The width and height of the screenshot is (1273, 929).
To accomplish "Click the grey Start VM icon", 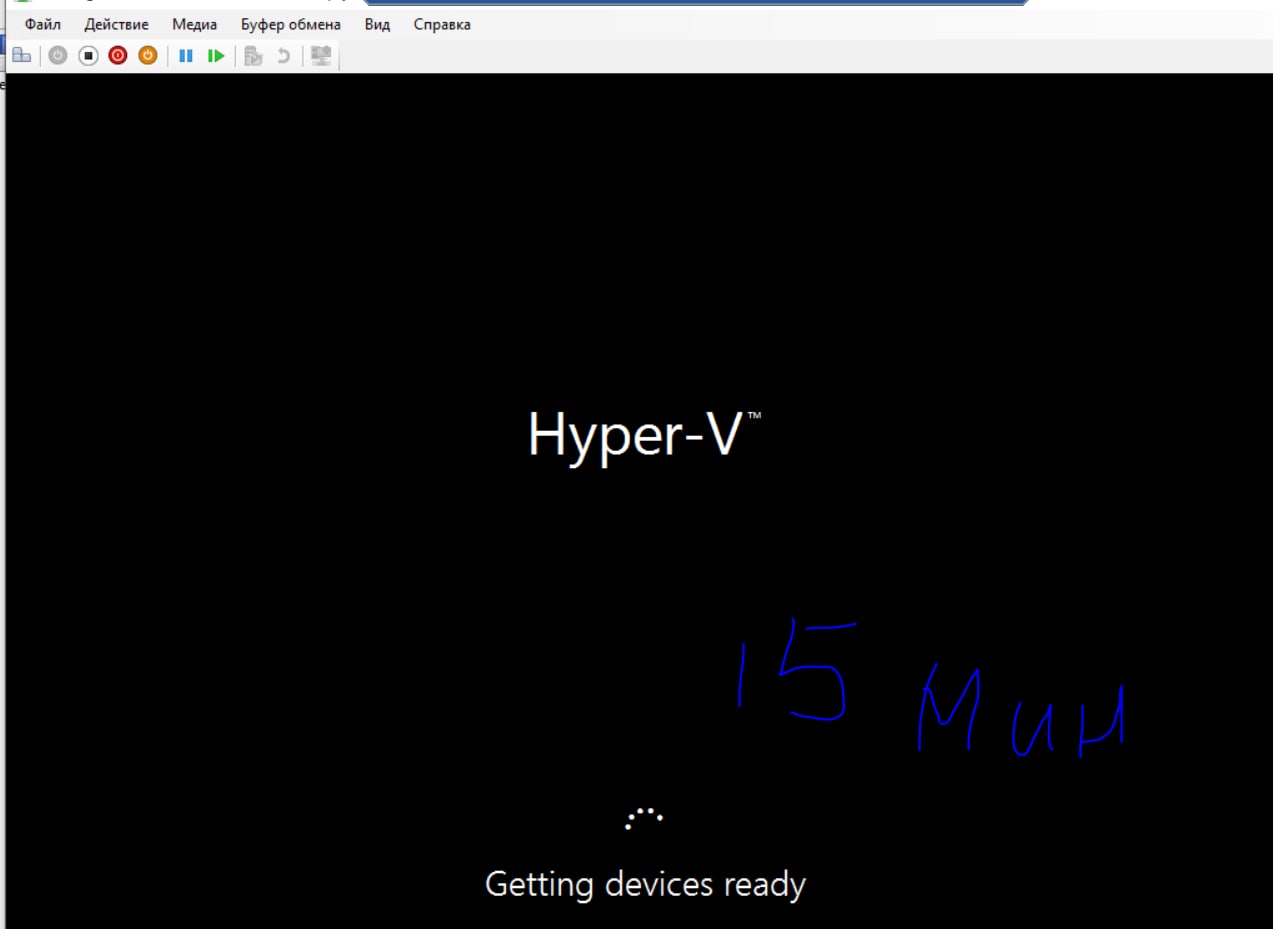I will tap(58, 56).
